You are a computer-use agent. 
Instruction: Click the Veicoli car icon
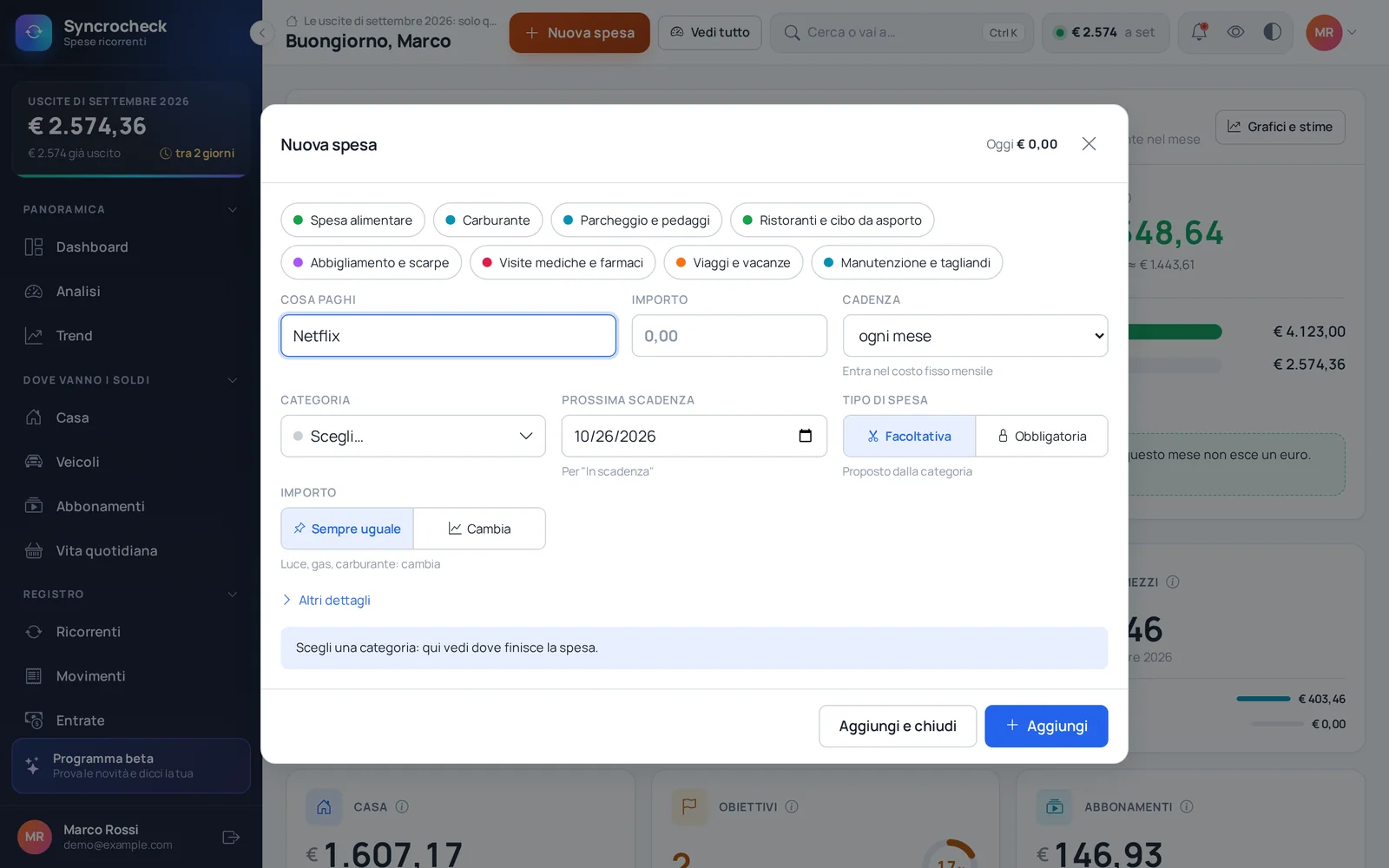tap(34, 462)
